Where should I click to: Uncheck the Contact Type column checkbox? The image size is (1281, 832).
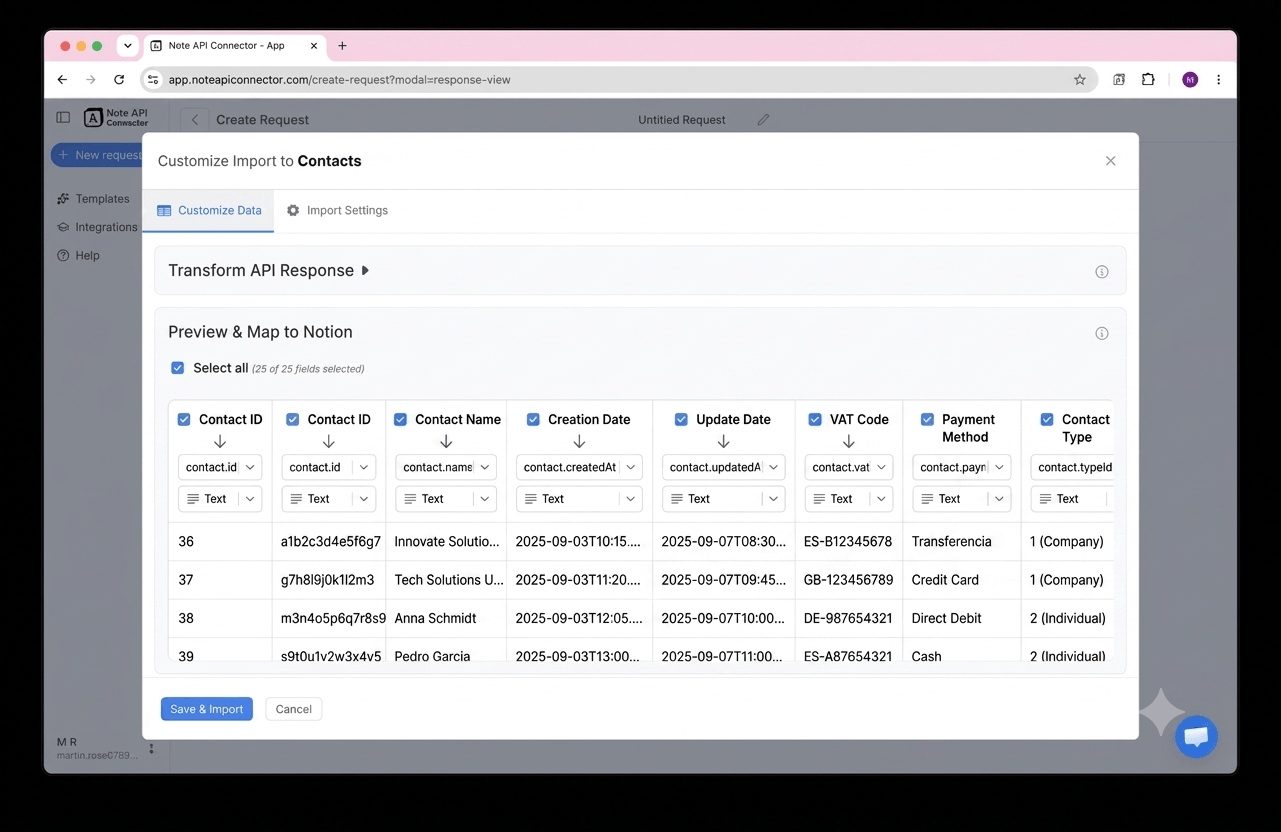coord(1047,420)
